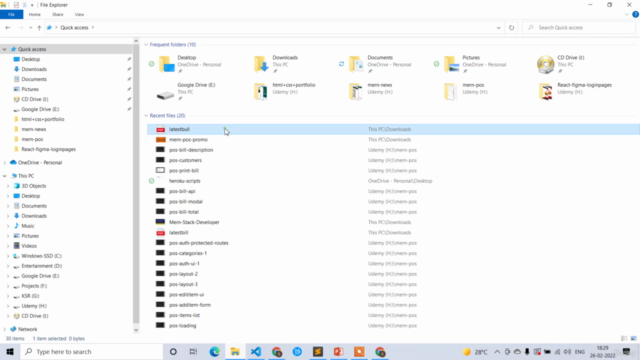Open the CD Drive frequent folder icon
The height and width of the screenshot is (360, 640).
(x=546, y=64)
